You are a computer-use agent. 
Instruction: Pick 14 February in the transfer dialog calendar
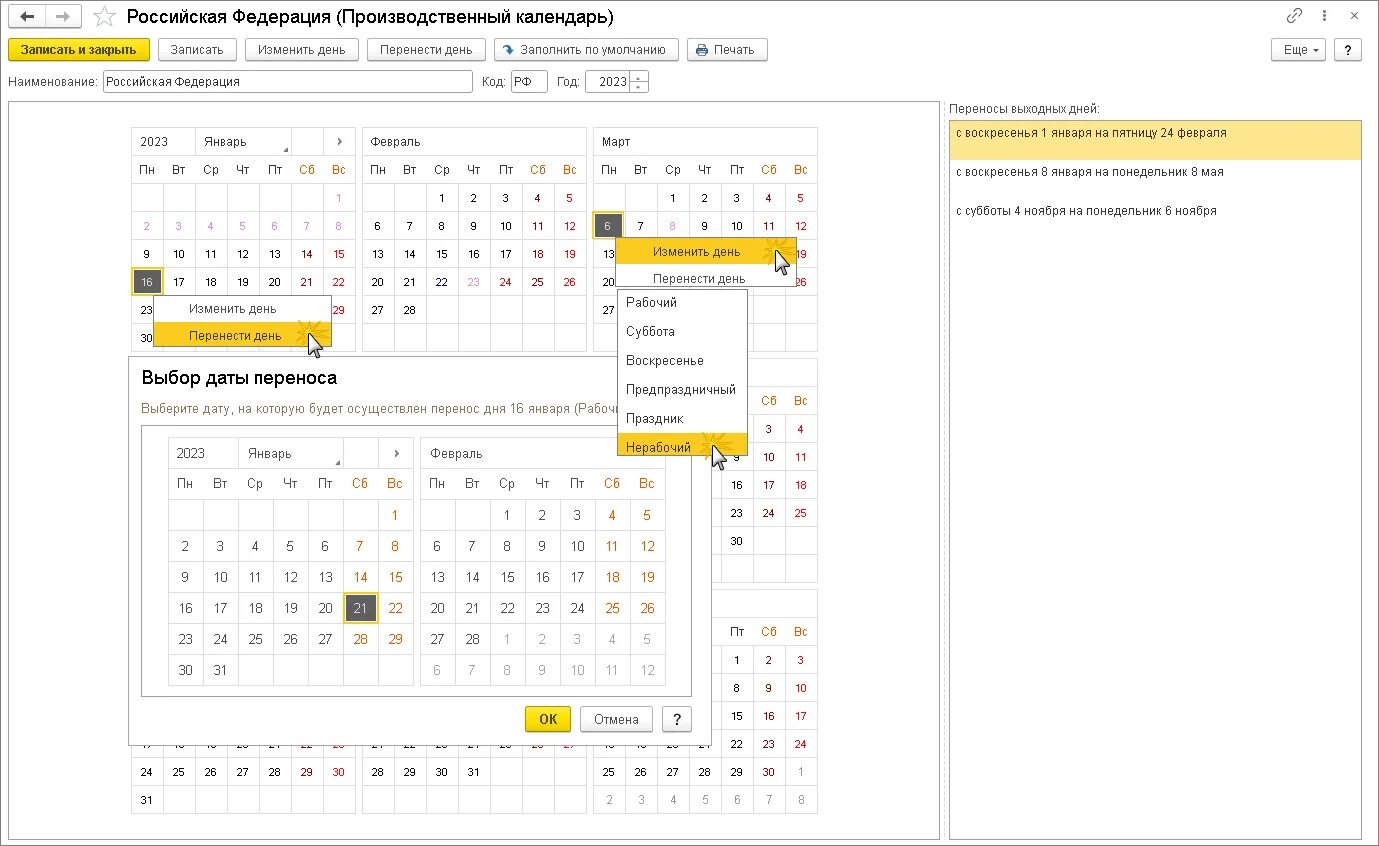[x=472, y=577]
